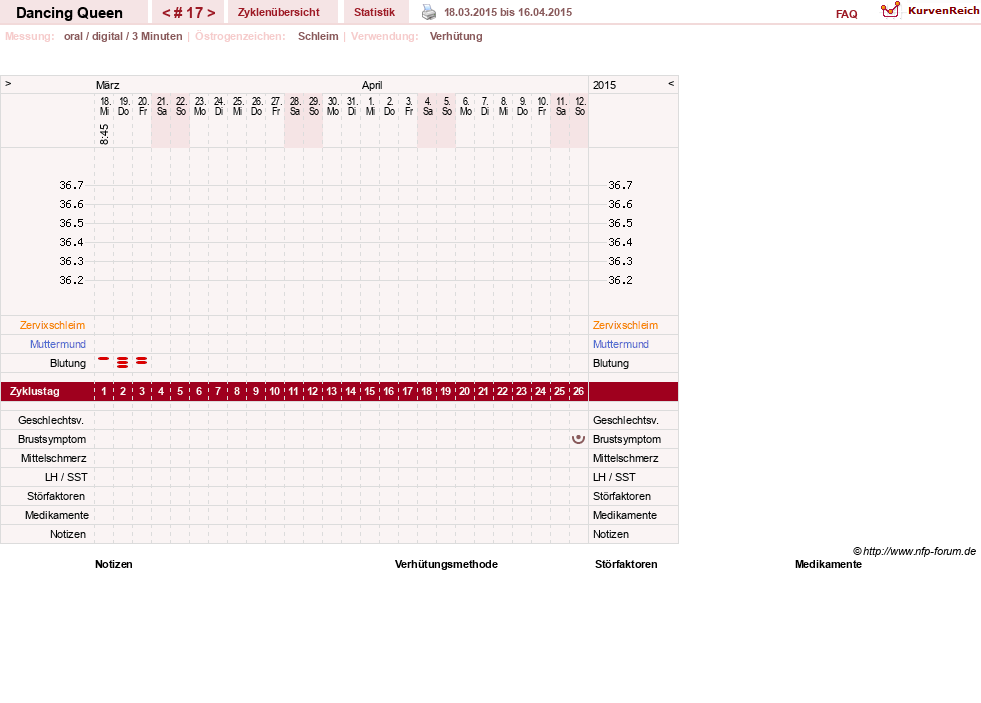Click the bold Medikamente heading below chart
The height and width of the screenshot is (703, 981).
(x=828, y=564)
